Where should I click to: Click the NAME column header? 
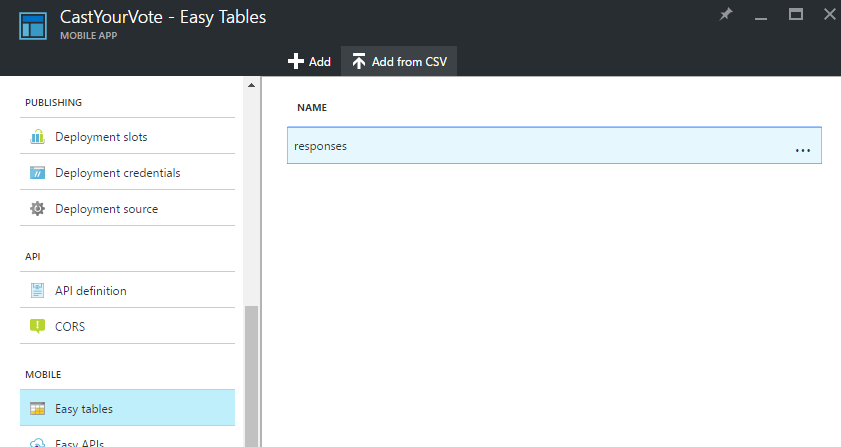(x=312, y=107)
